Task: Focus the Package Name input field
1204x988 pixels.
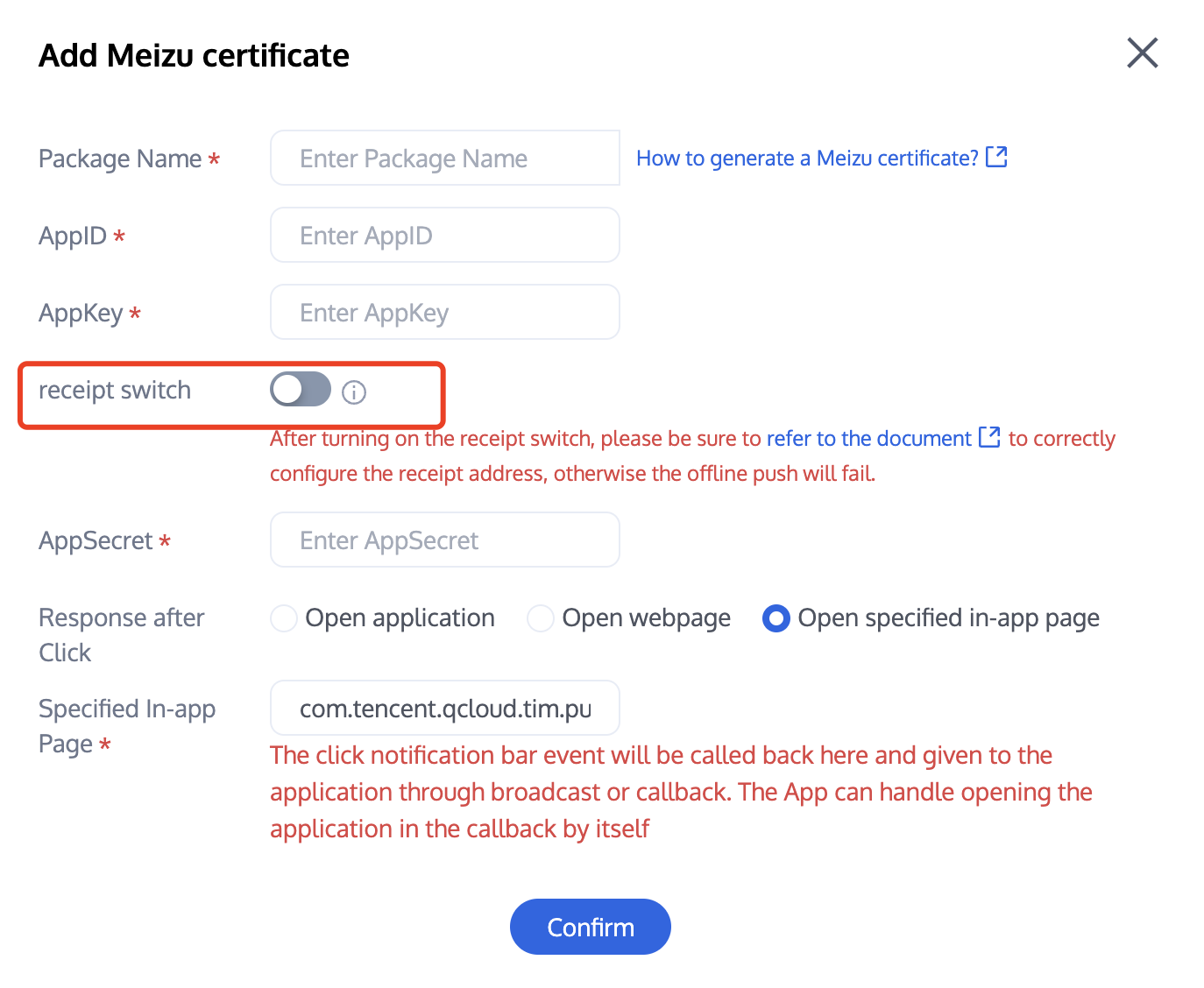Action: 444,159
